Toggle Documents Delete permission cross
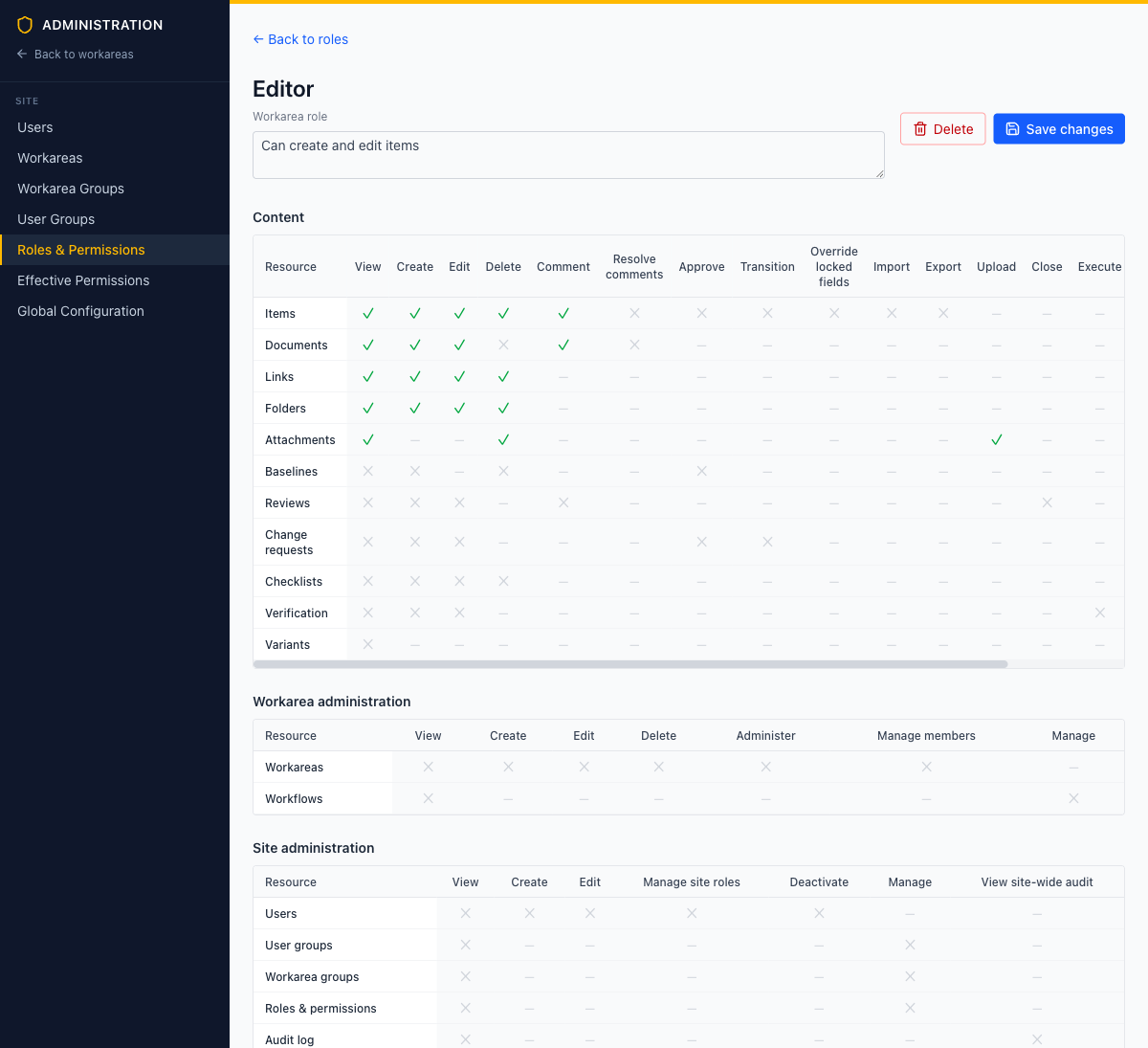 coord(503,345)
